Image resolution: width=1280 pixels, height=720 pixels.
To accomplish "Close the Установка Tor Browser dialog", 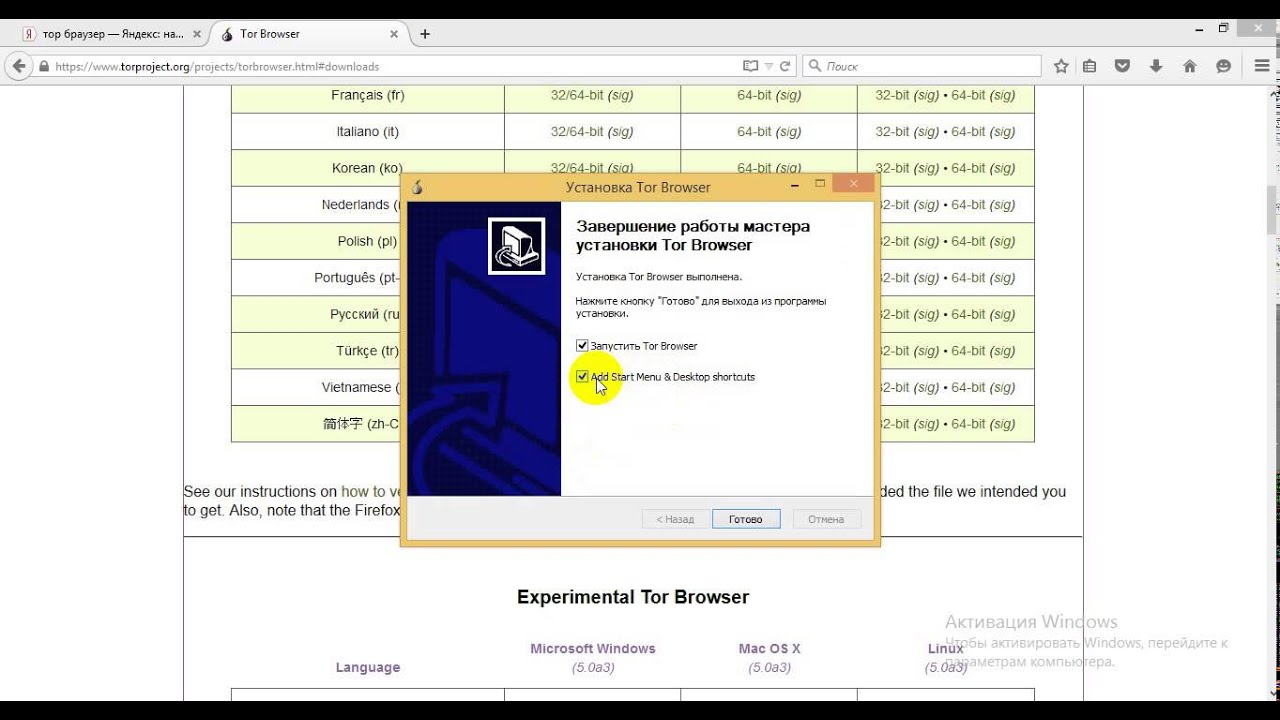I will (x=853, y=184).
